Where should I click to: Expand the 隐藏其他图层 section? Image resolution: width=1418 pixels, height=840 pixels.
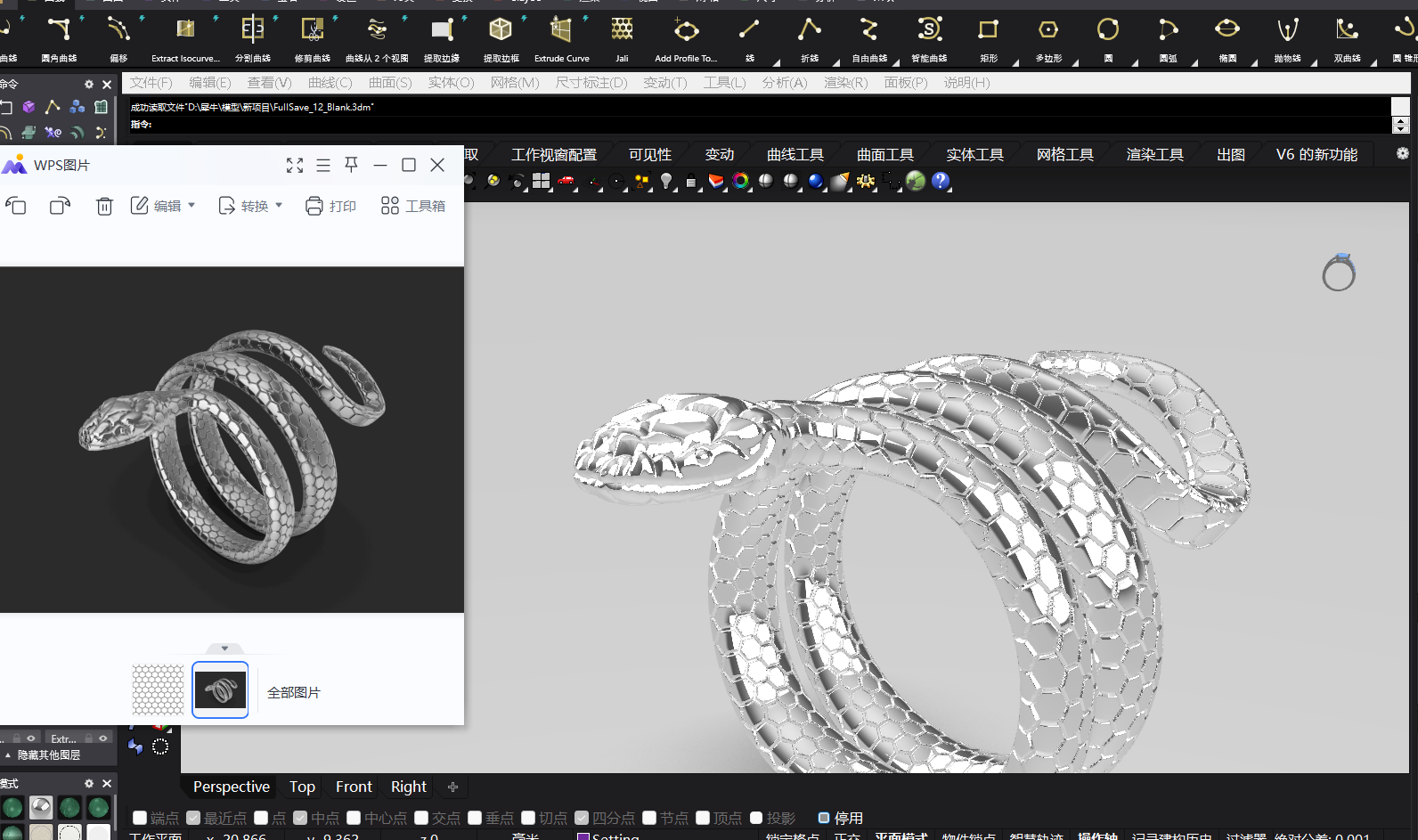8,754
